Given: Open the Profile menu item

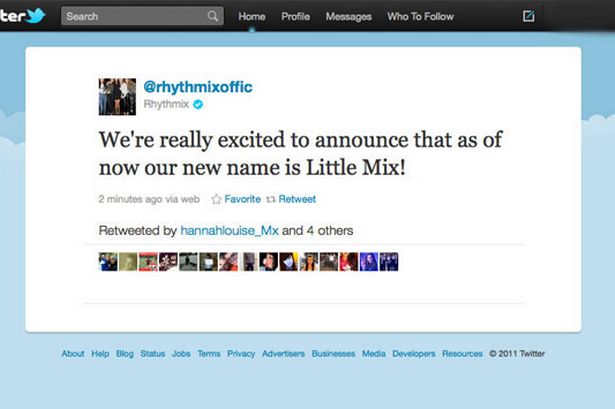Looking at the screenshot, I should (295, 16).
